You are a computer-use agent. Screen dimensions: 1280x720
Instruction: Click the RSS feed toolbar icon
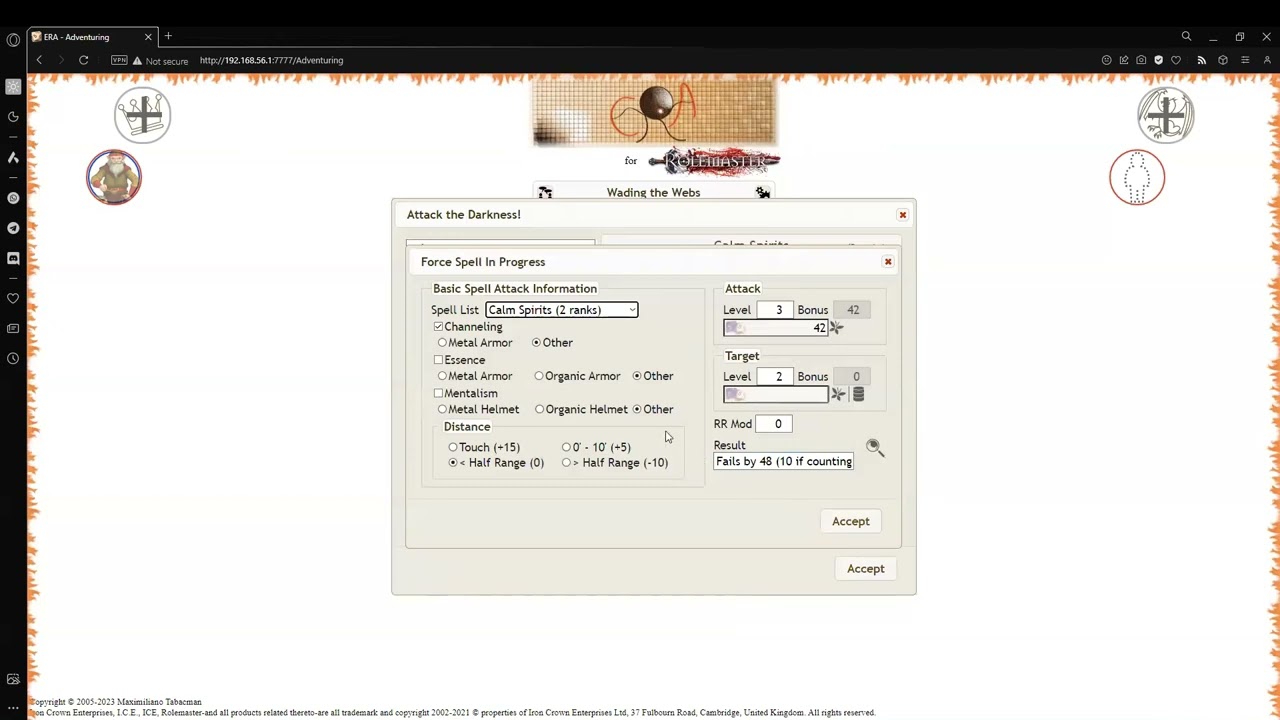pyautogui.click(x=1201, y=61)
